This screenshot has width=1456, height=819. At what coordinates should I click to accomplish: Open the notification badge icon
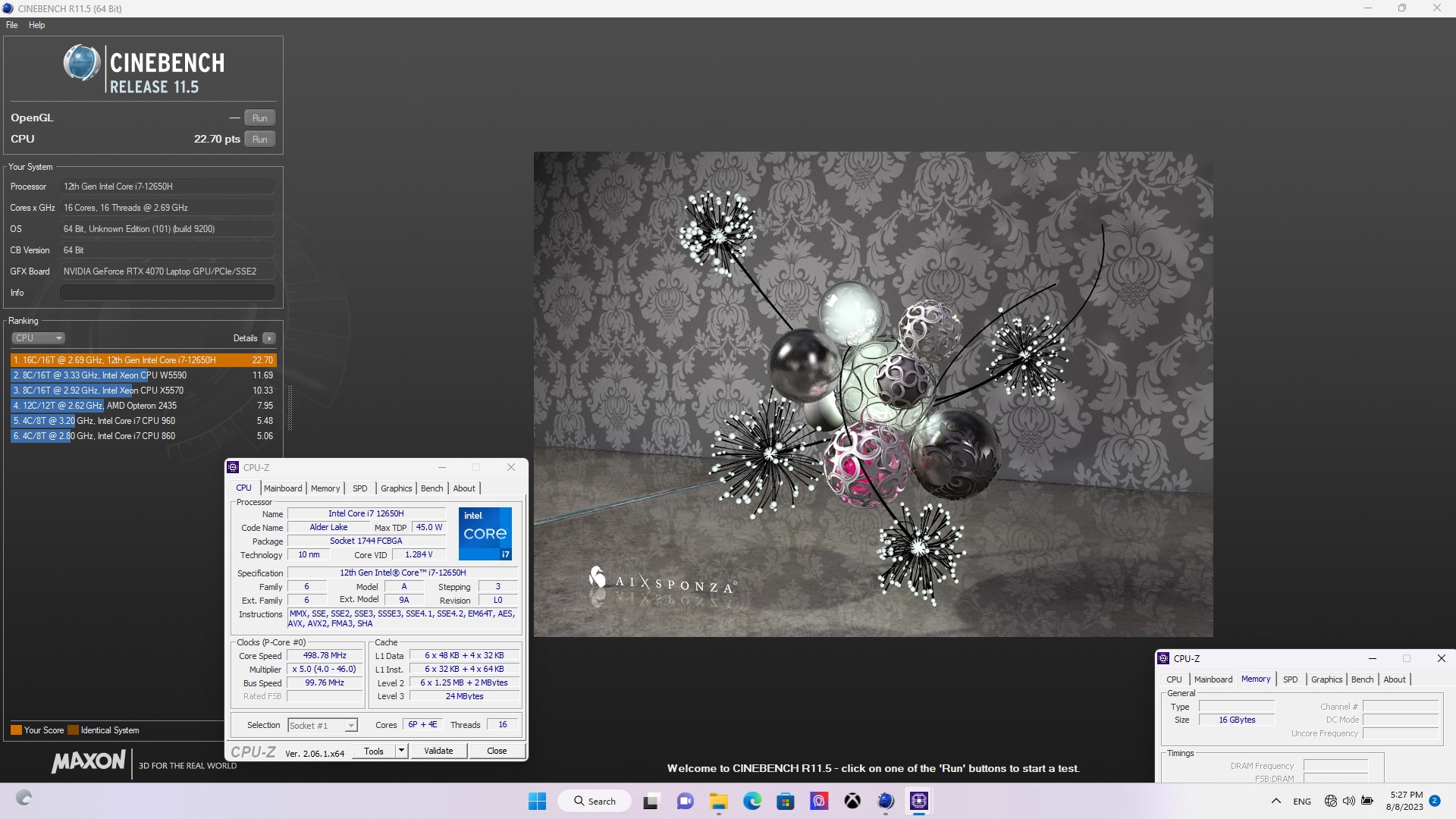[1435, 801]
